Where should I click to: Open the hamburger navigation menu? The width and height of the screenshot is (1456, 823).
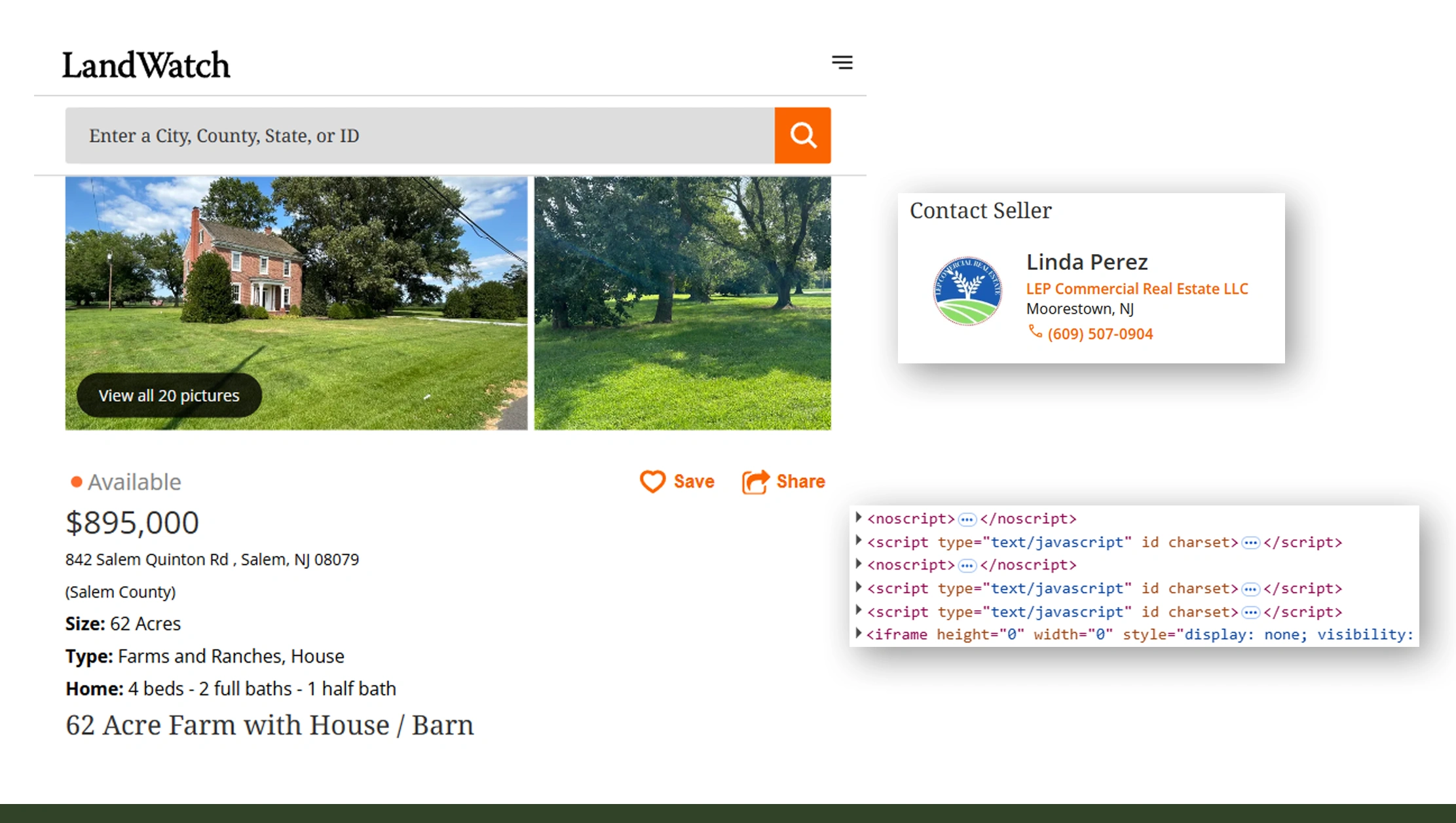click(842, 62)
